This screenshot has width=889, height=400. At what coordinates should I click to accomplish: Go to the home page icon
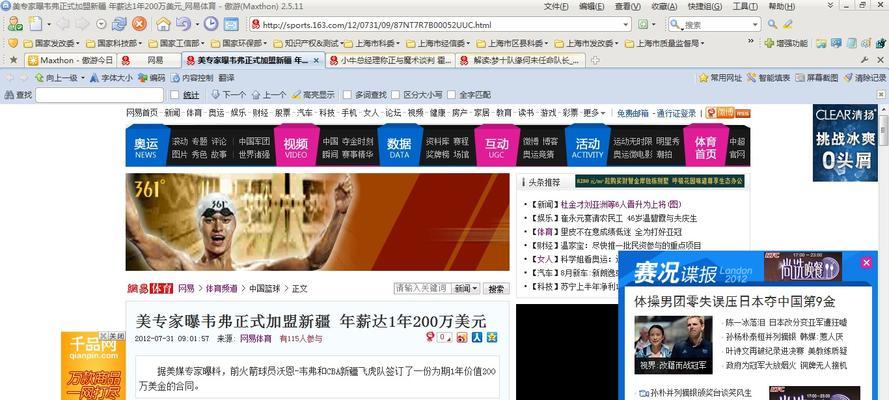point(163,24)
